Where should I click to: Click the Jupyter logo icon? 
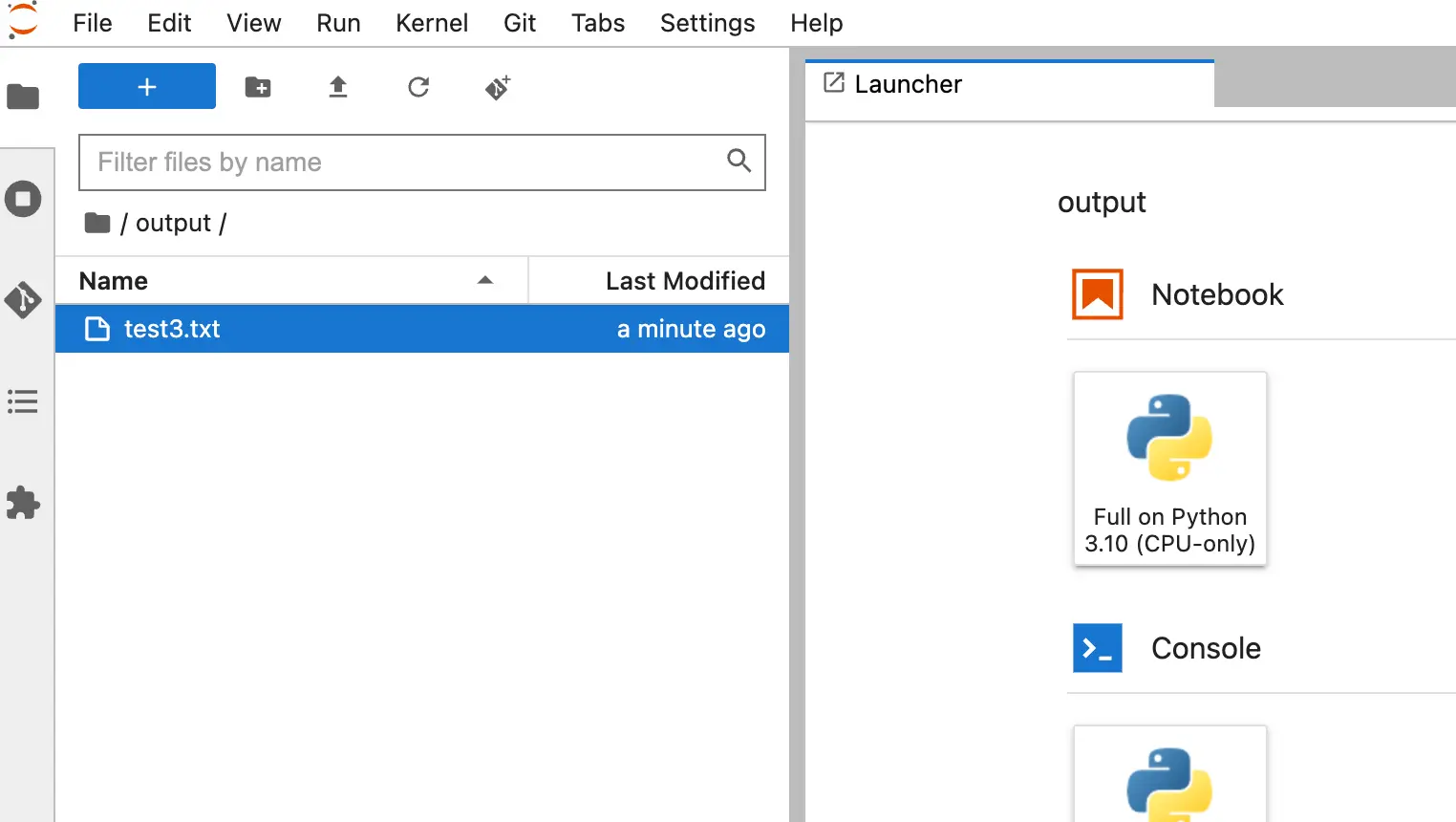tap(22, 20)
